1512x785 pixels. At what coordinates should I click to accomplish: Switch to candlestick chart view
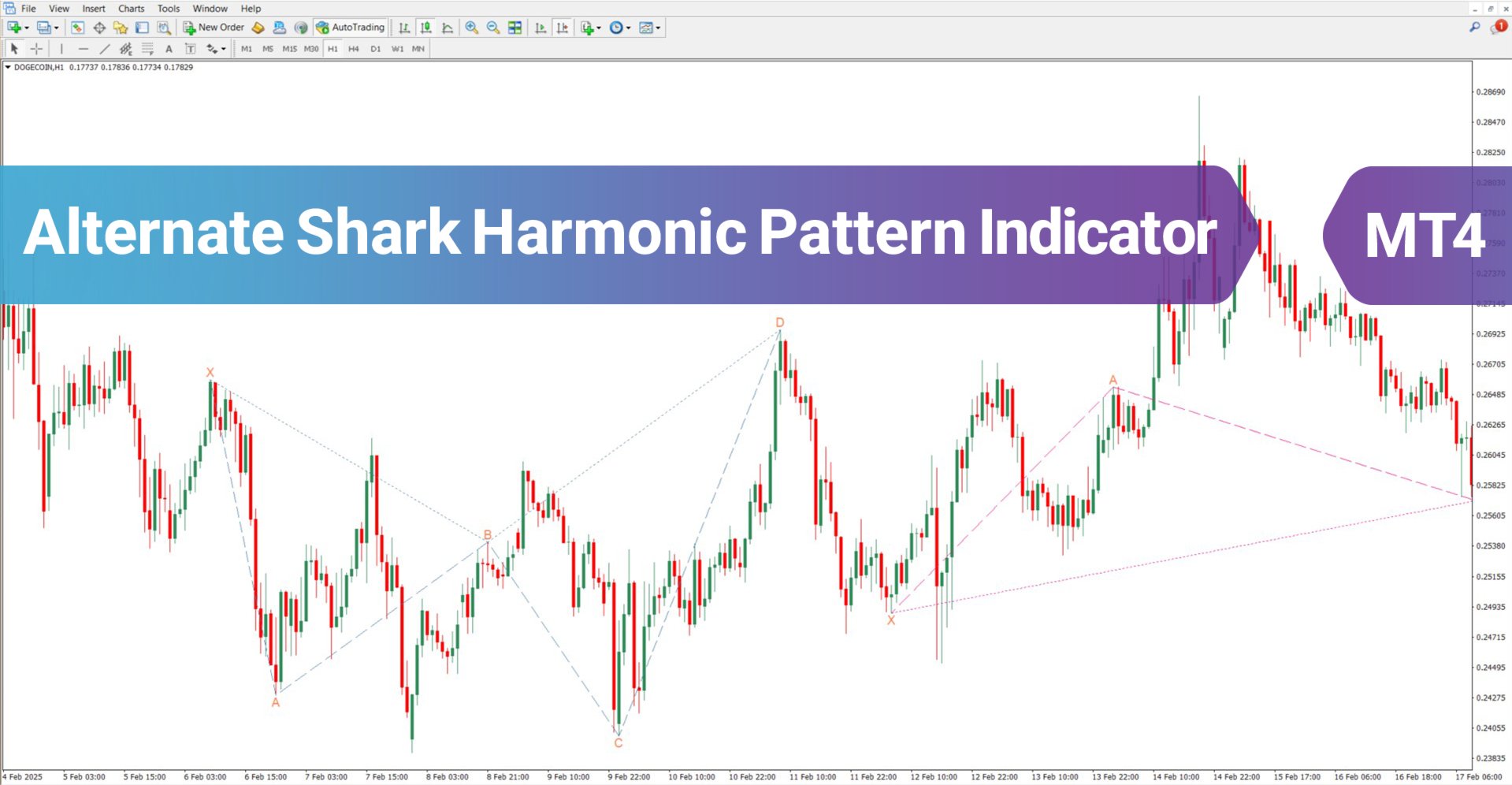[x=426, y=28]
